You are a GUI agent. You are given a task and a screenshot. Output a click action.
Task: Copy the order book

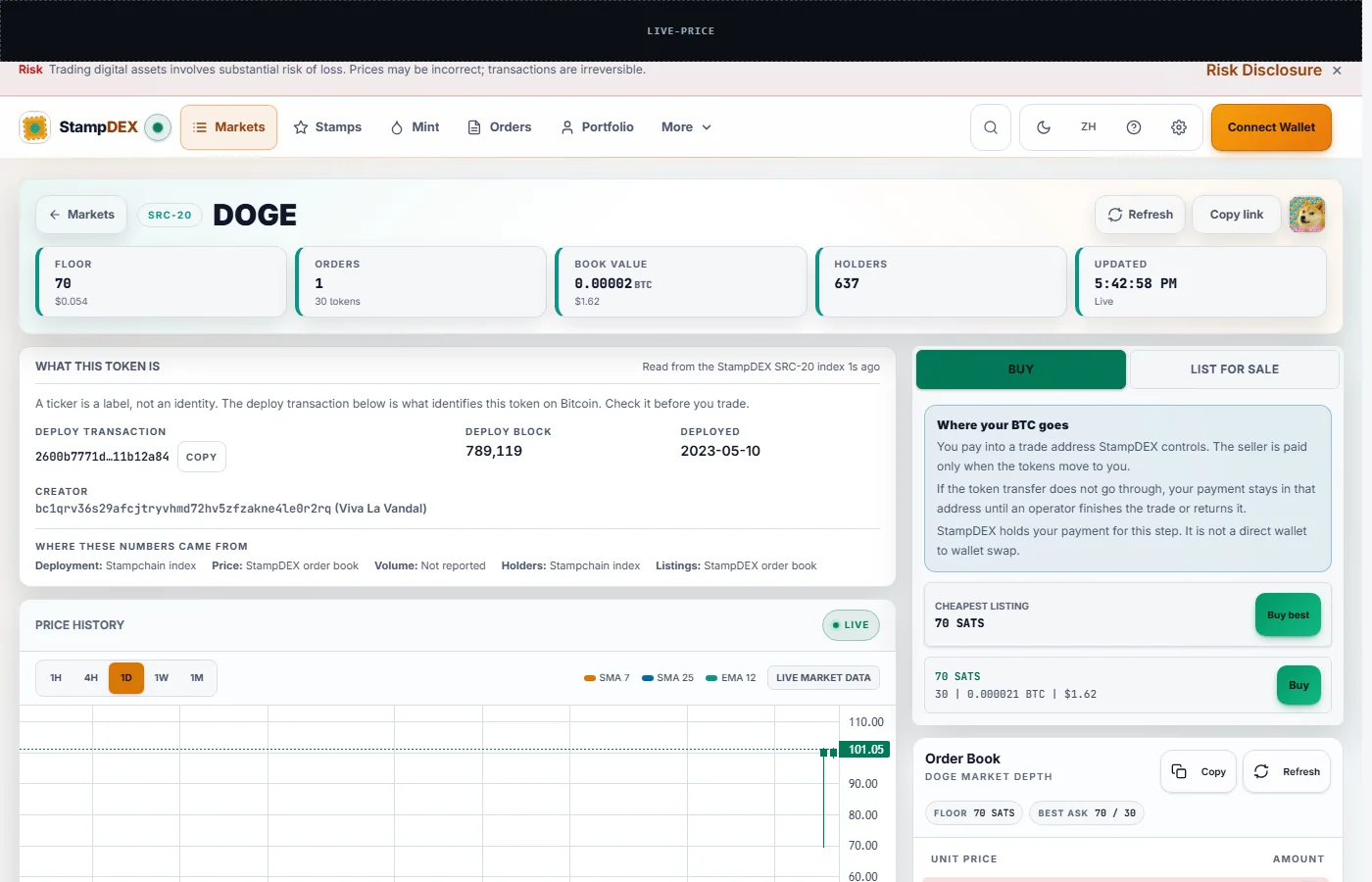pyautogui.click(x=1200, y=772)
